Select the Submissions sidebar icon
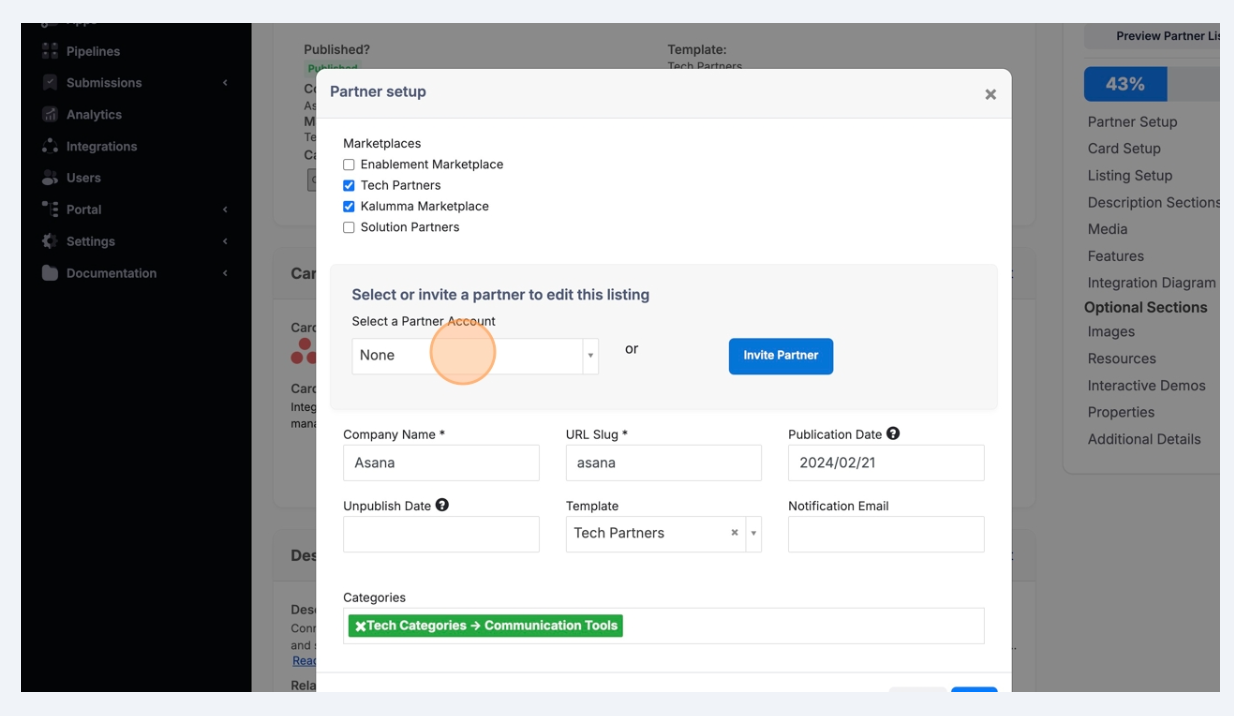 click(50, 83)
